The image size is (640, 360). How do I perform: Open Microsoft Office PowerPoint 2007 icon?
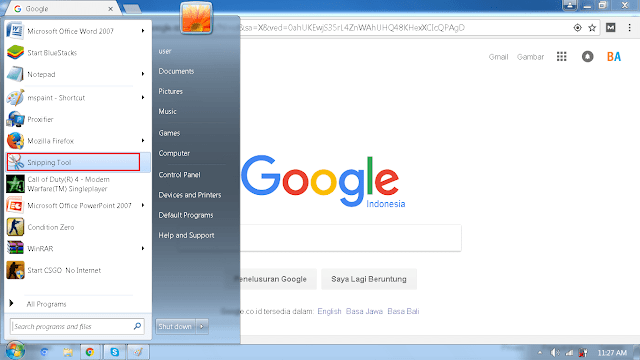click(x=15, y=205)
